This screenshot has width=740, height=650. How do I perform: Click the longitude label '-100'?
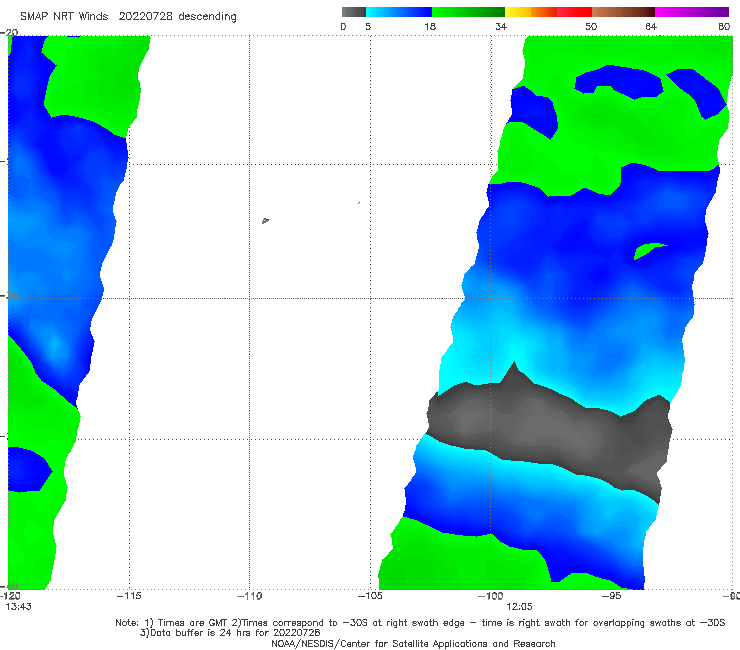click(x=490, y=596)
